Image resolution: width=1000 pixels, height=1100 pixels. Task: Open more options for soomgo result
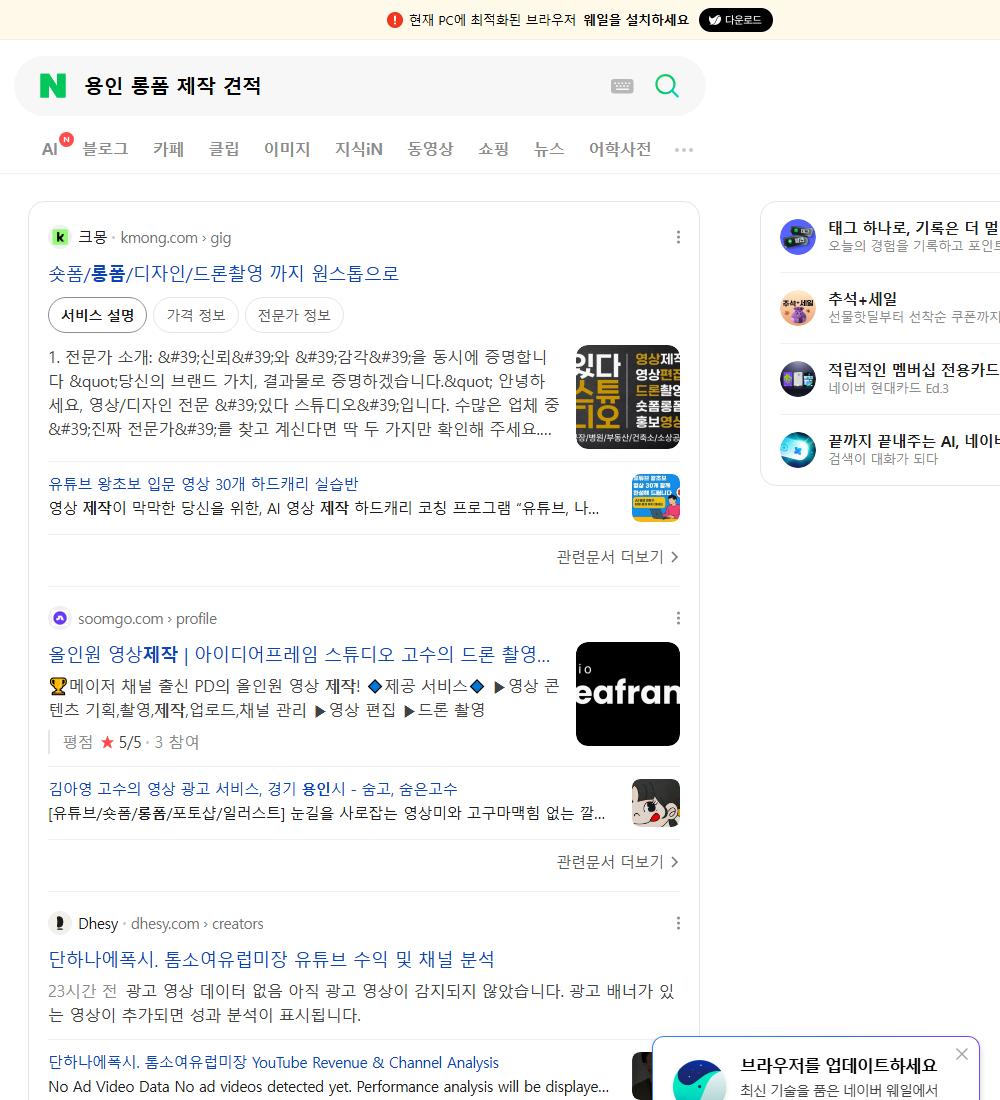point(678,618)
